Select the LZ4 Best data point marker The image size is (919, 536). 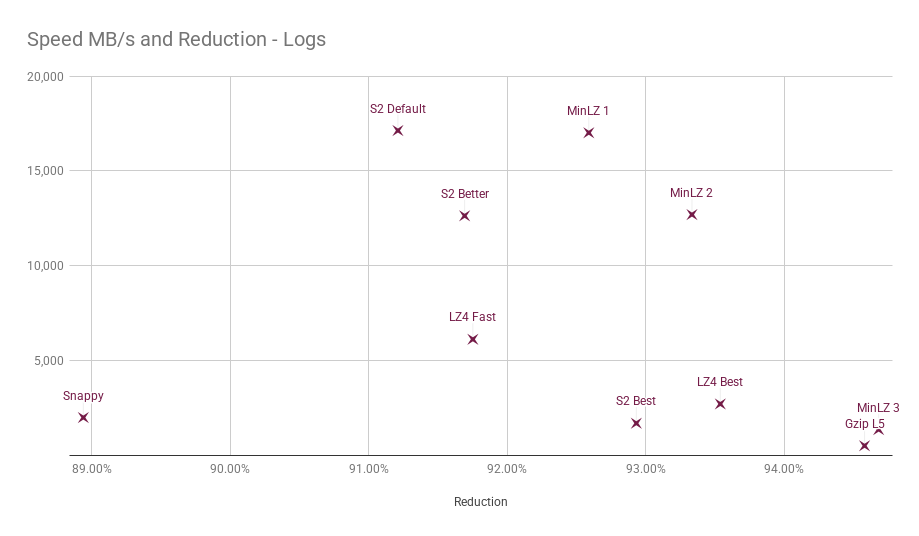pyautogui.click(x=720, y=404)
